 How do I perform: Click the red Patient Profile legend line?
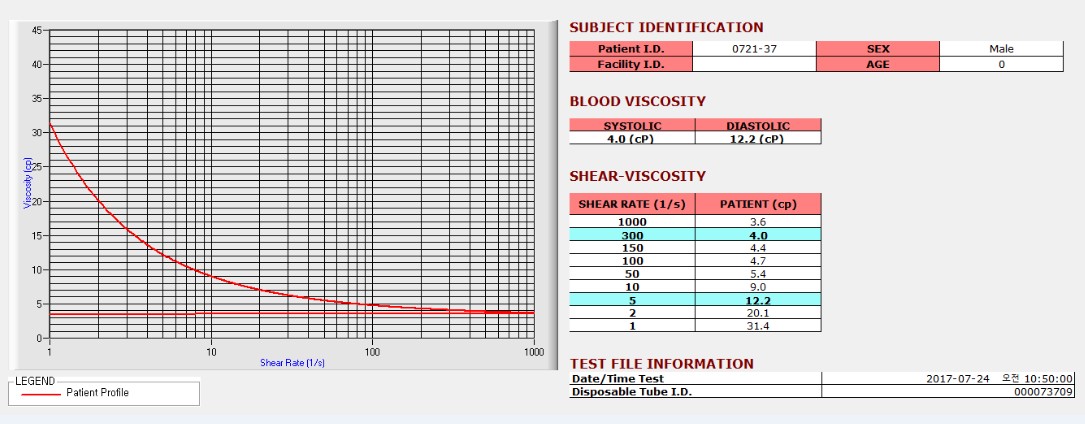click(41, 394)
